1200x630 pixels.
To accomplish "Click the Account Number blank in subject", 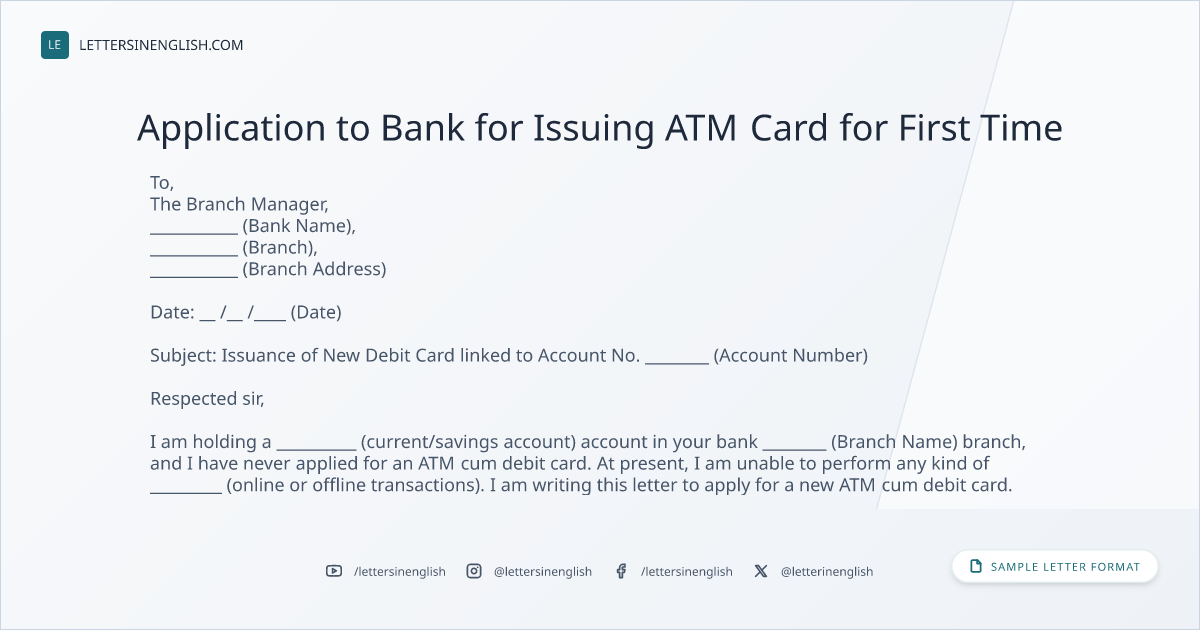I will 677,356.
